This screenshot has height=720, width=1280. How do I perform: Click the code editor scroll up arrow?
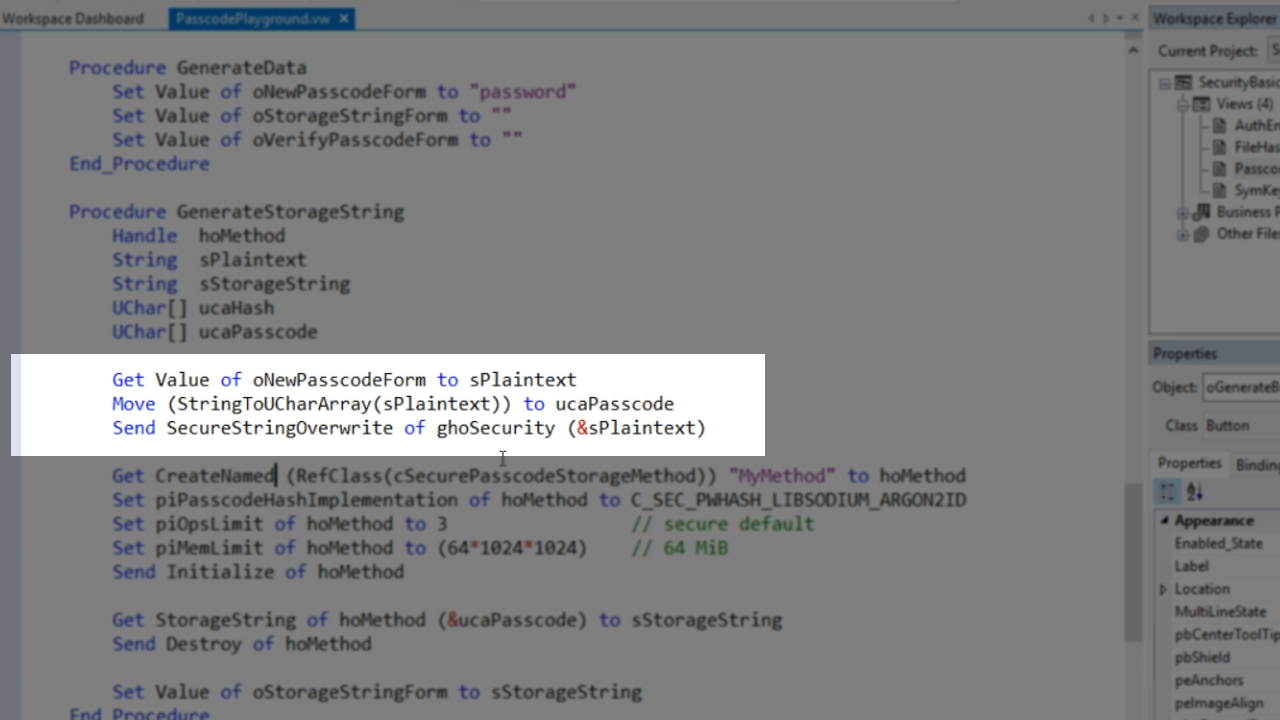[1133, 50]
